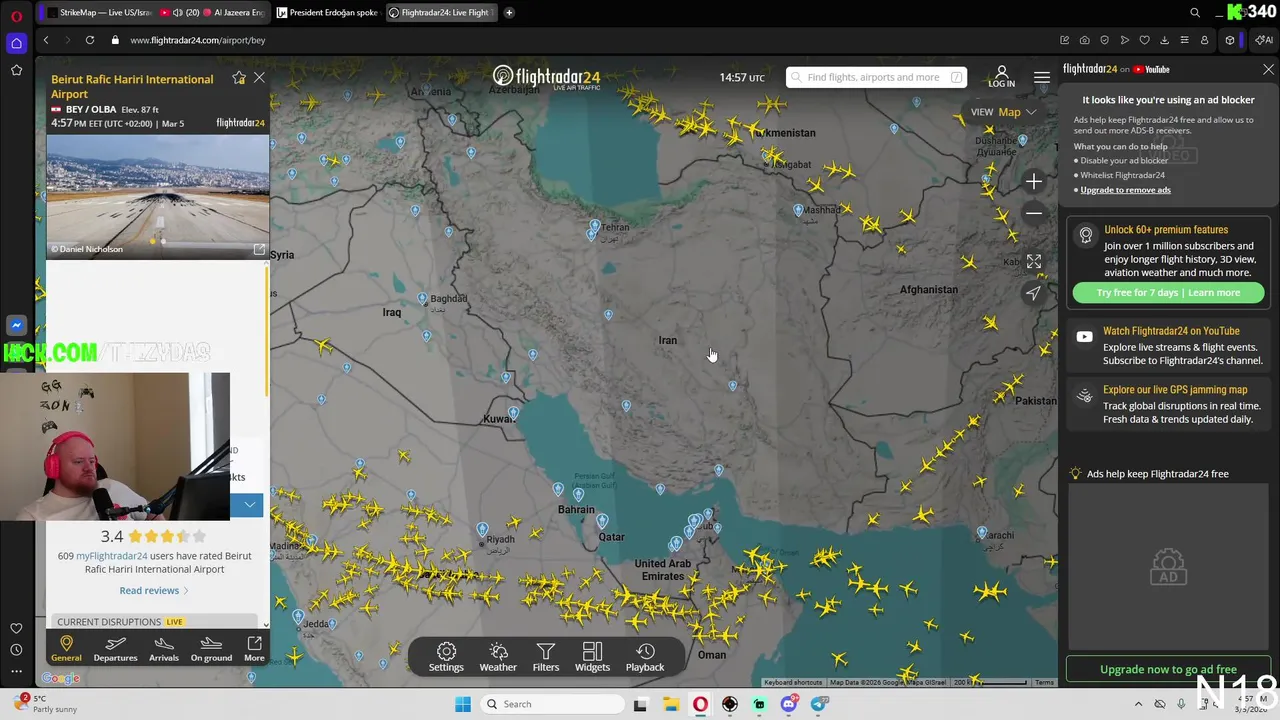Open the VIEW Map dropdown
1280x720 pixels.
[1004, 112]
